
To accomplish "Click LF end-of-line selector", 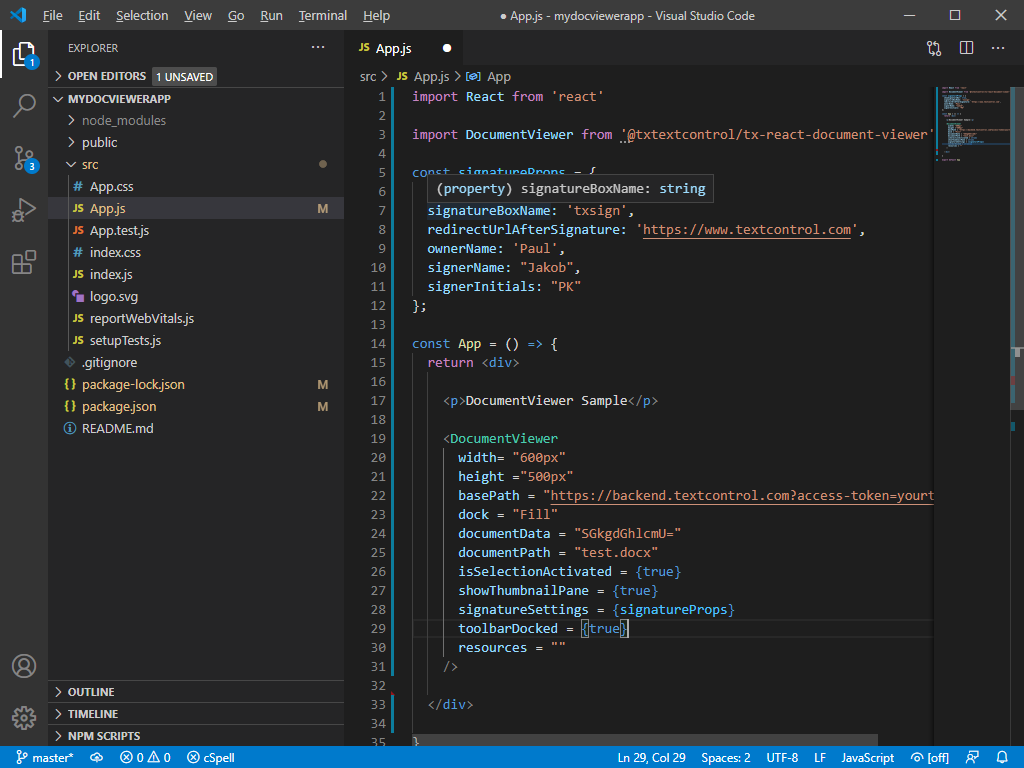I will click(820, 758).
